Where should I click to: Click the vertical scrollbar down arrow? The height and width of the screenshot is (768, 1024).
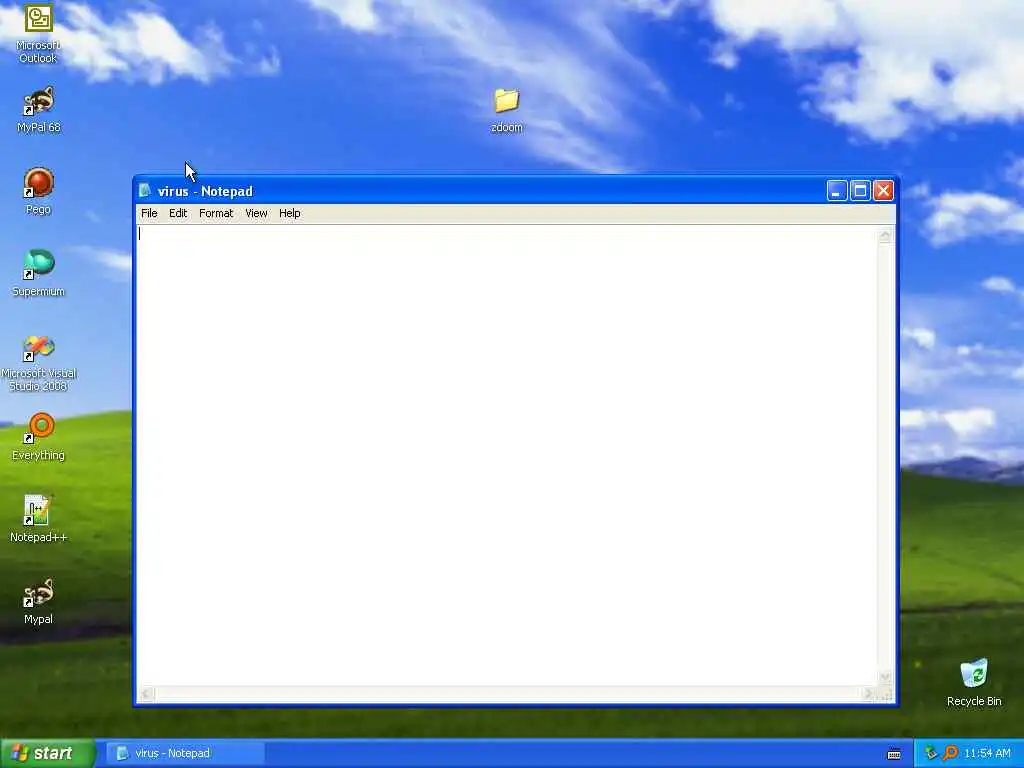click(885, 677)
